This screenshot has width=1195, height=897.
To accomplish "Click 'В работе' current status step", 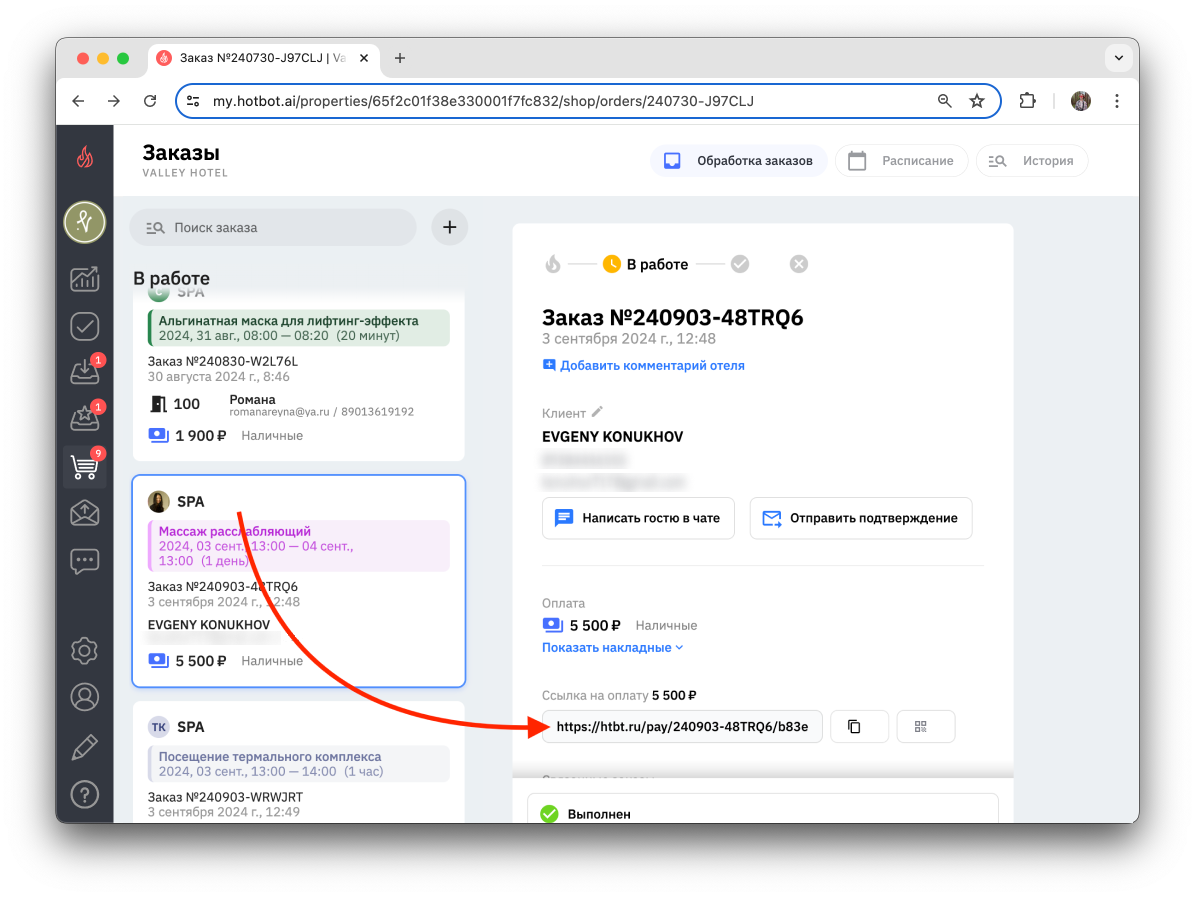I will point(646,264).
